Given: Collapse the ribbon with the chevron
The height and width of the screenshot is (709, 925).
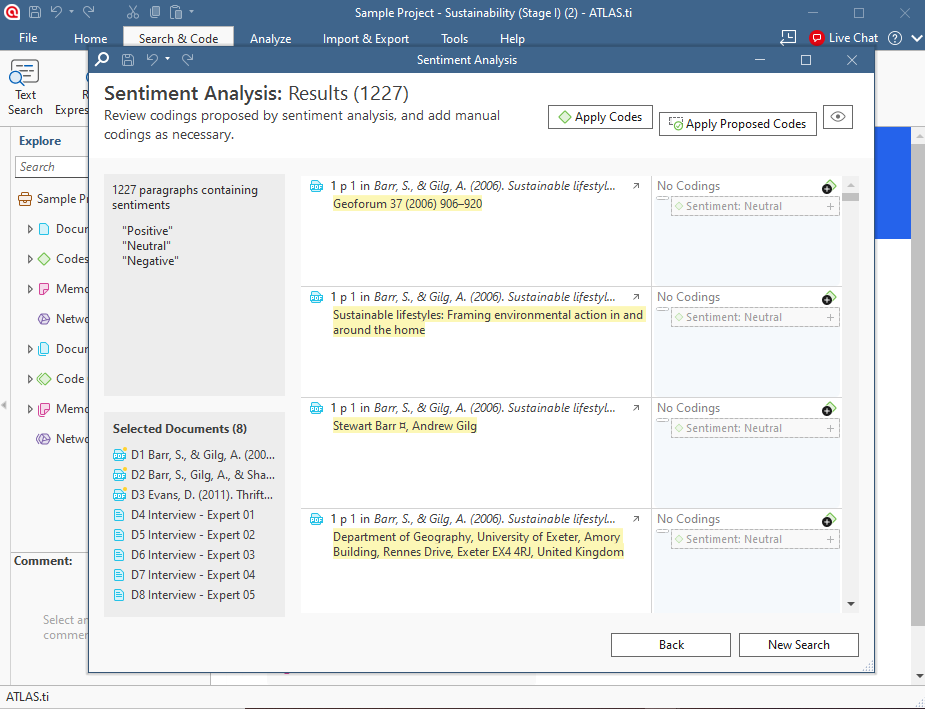Looking at the screenshot, I should (x=916, y=38).
